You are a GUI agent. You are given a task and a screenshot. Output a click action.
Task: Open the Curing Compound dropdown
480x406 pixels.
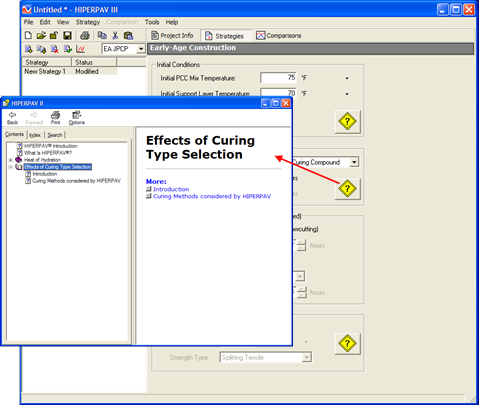pyautogui.click(x=354, y=162)
